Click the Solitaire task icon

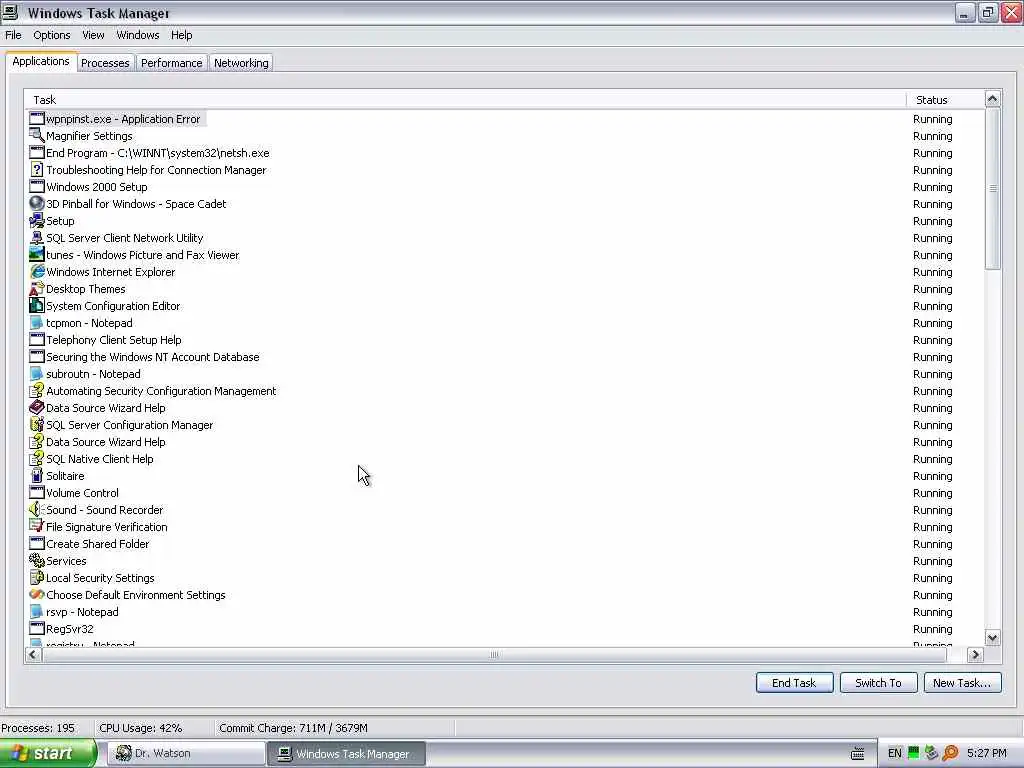pyautogui.click(x=37, y=475)
